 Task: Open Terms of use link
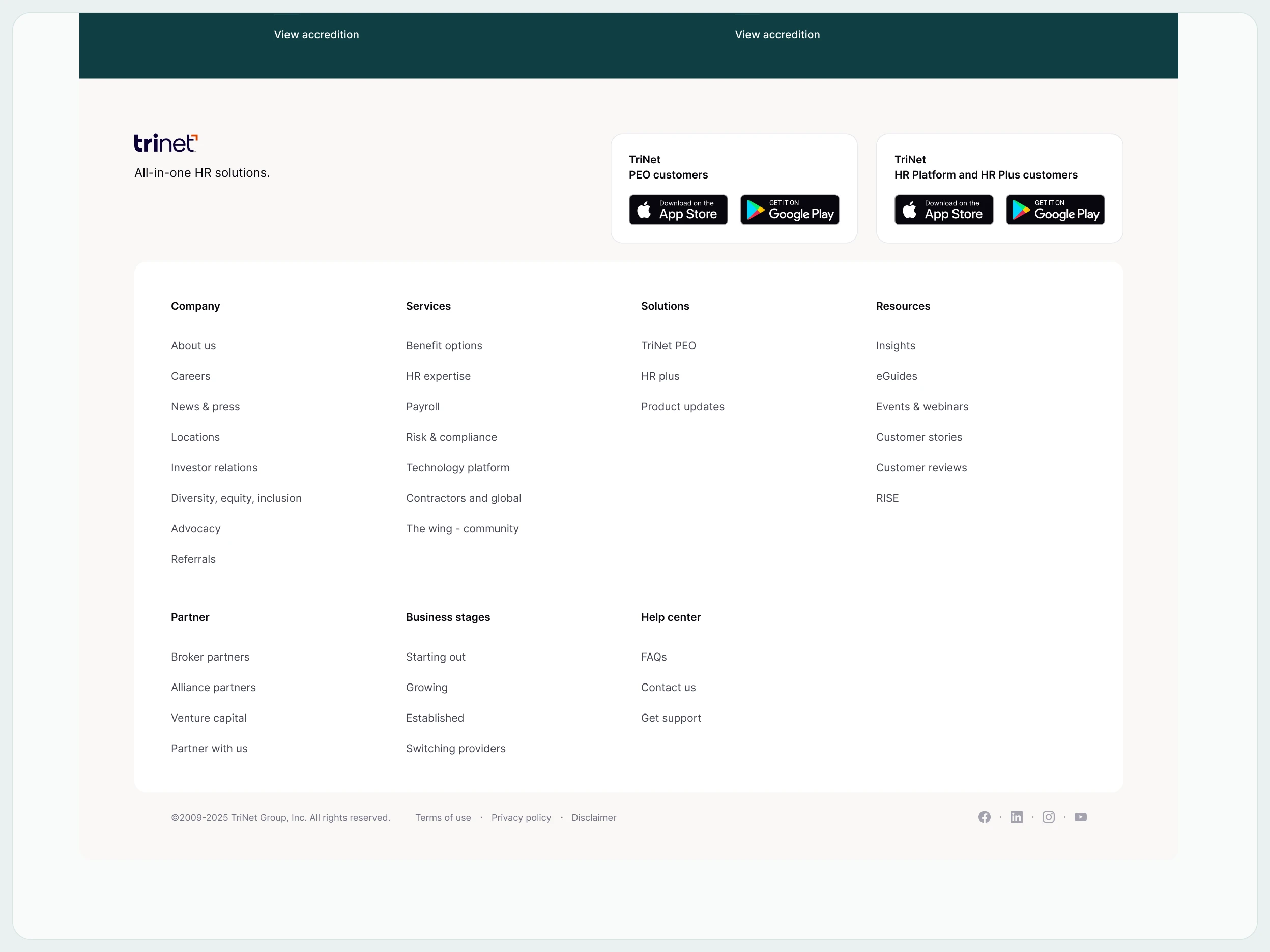coord(443,818)
